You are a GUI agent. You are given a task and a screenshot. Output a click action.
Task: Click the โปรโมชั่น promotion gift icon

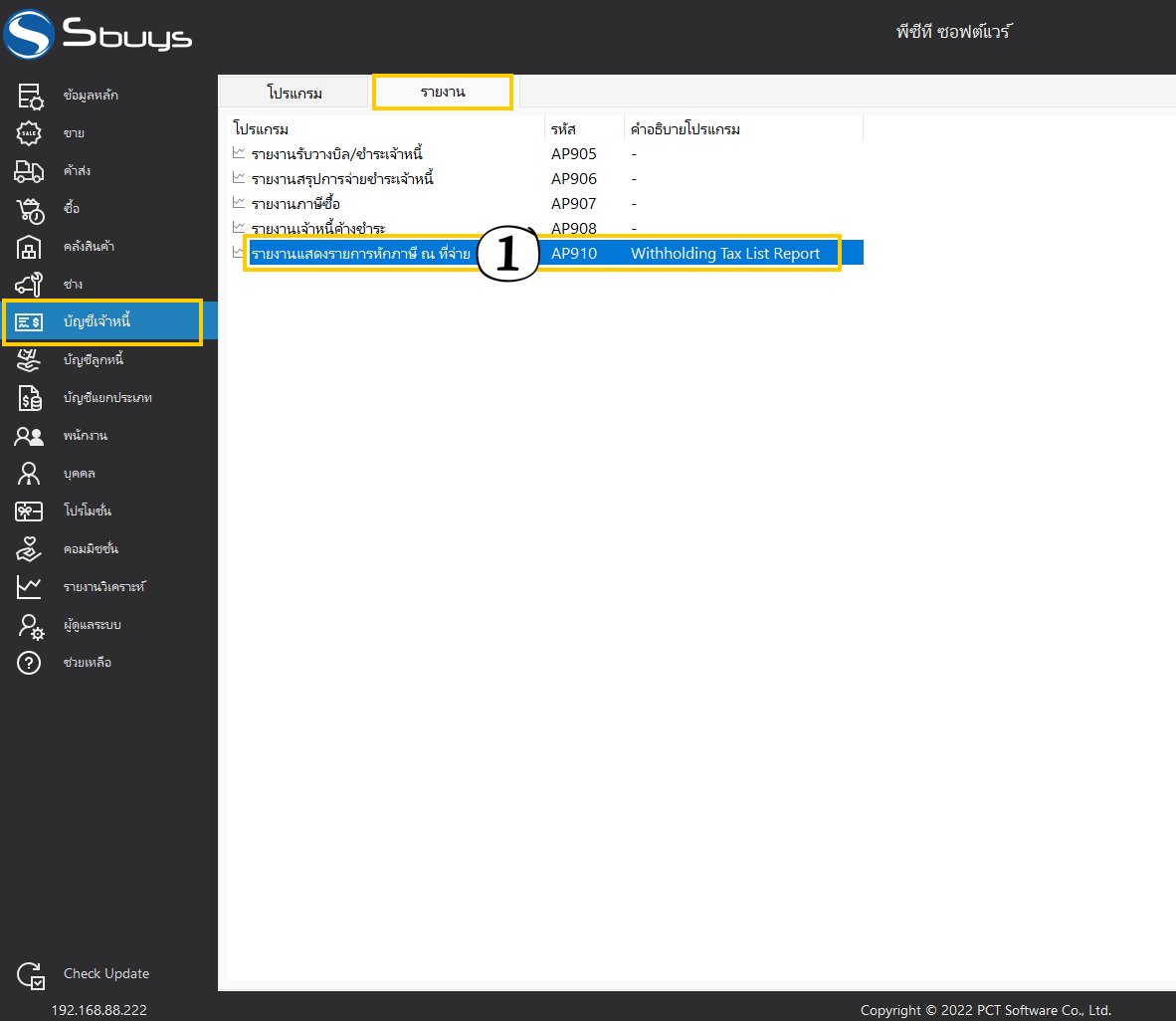(29, 510)
